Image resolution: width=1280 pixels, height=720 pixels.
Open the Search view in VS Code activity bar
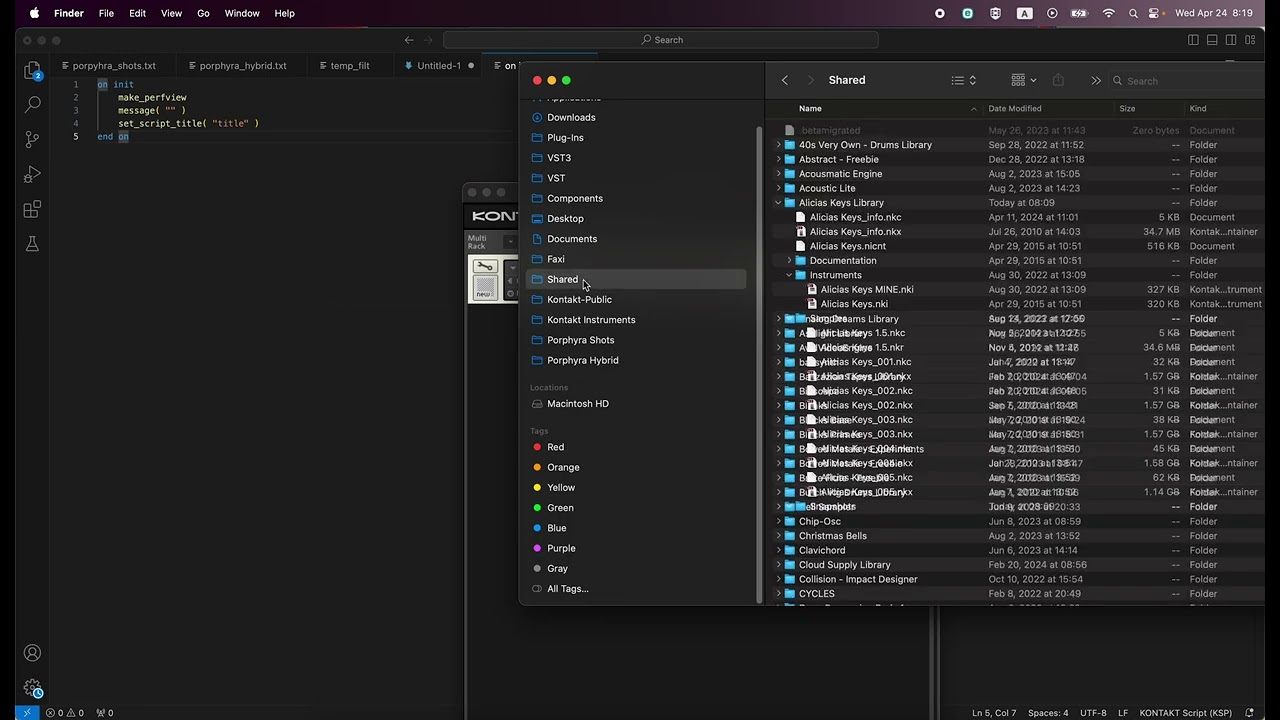coord(32,104)
